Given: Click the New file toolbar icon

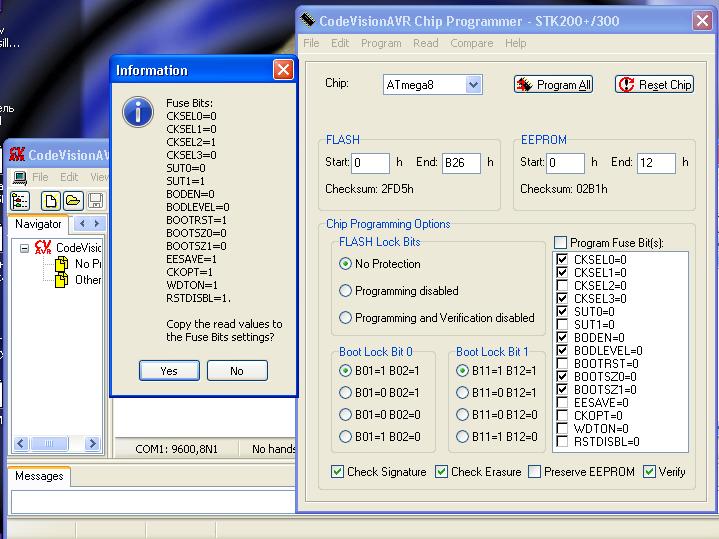Looking at the screenshot, I should pos(51,201).
